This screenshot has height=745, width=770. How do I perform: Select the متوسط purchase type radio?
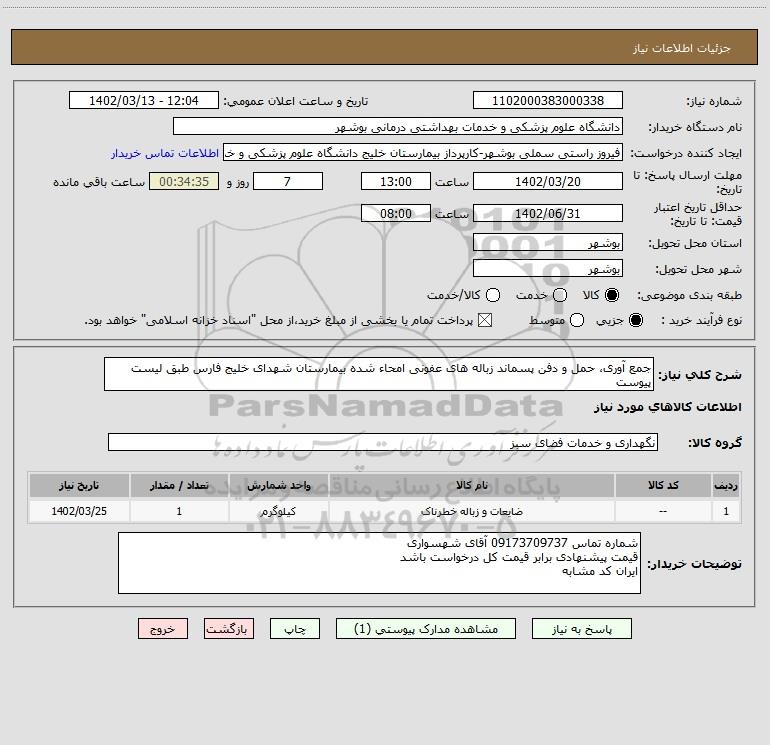(577, 320)
